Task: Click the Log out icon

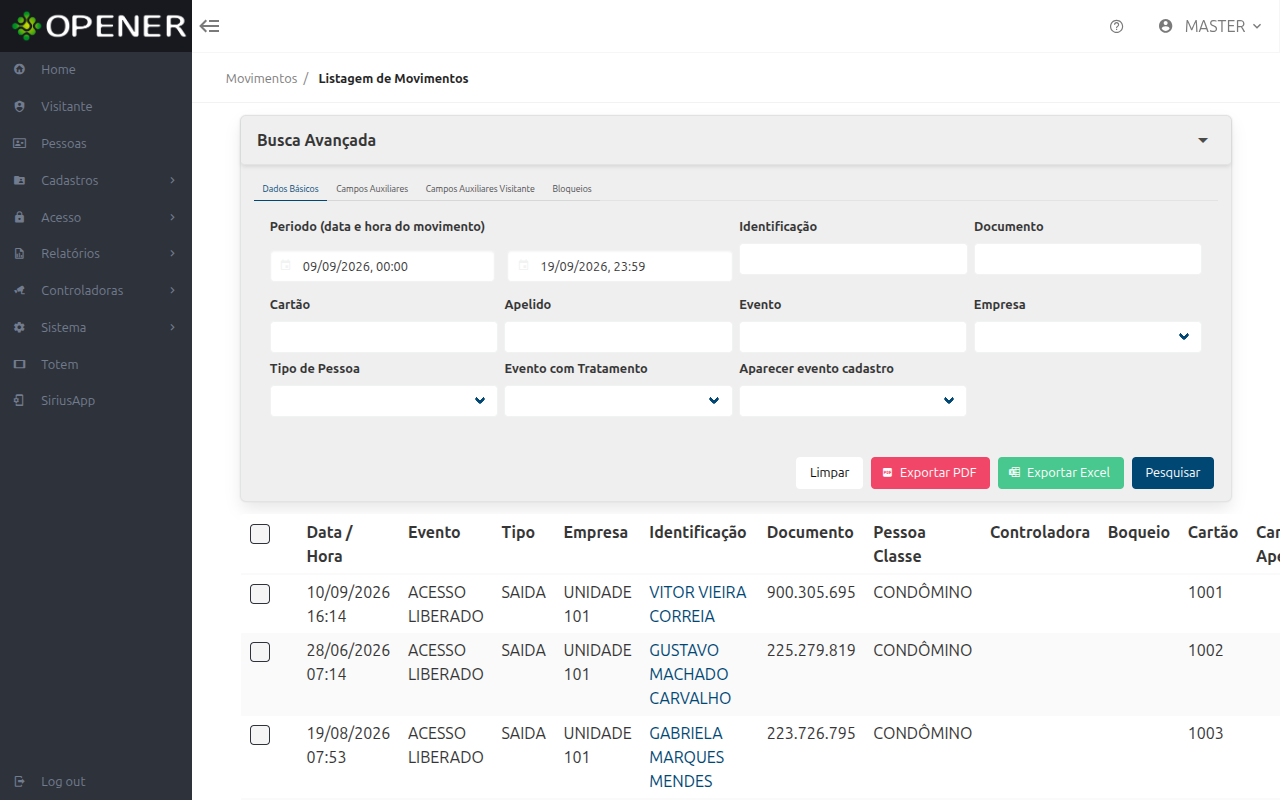Action: coord(19,781)
